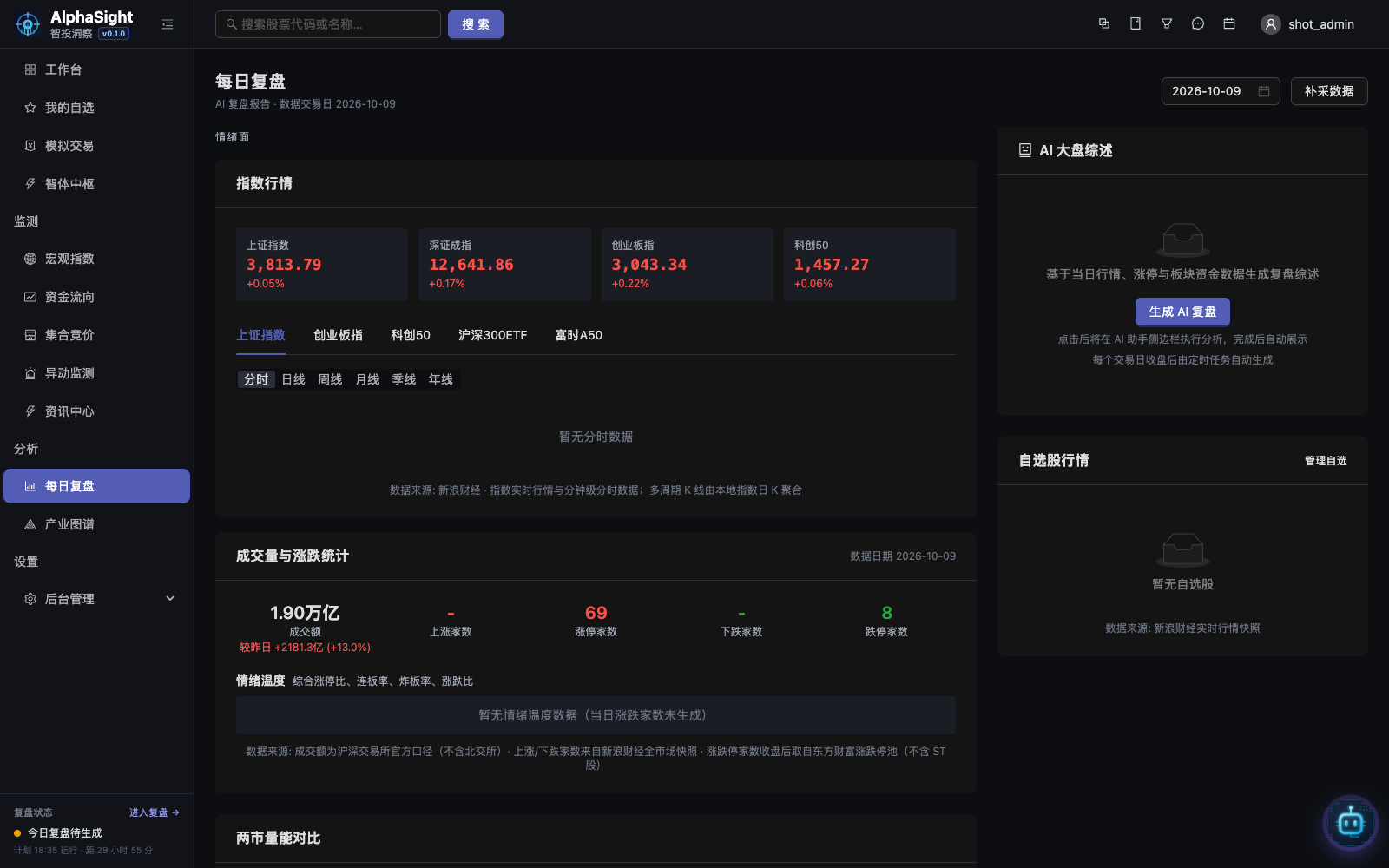Screen dimensions: 1389x868
Task: Switch to 富时A50 tab
Action: (x=578, y=335)
